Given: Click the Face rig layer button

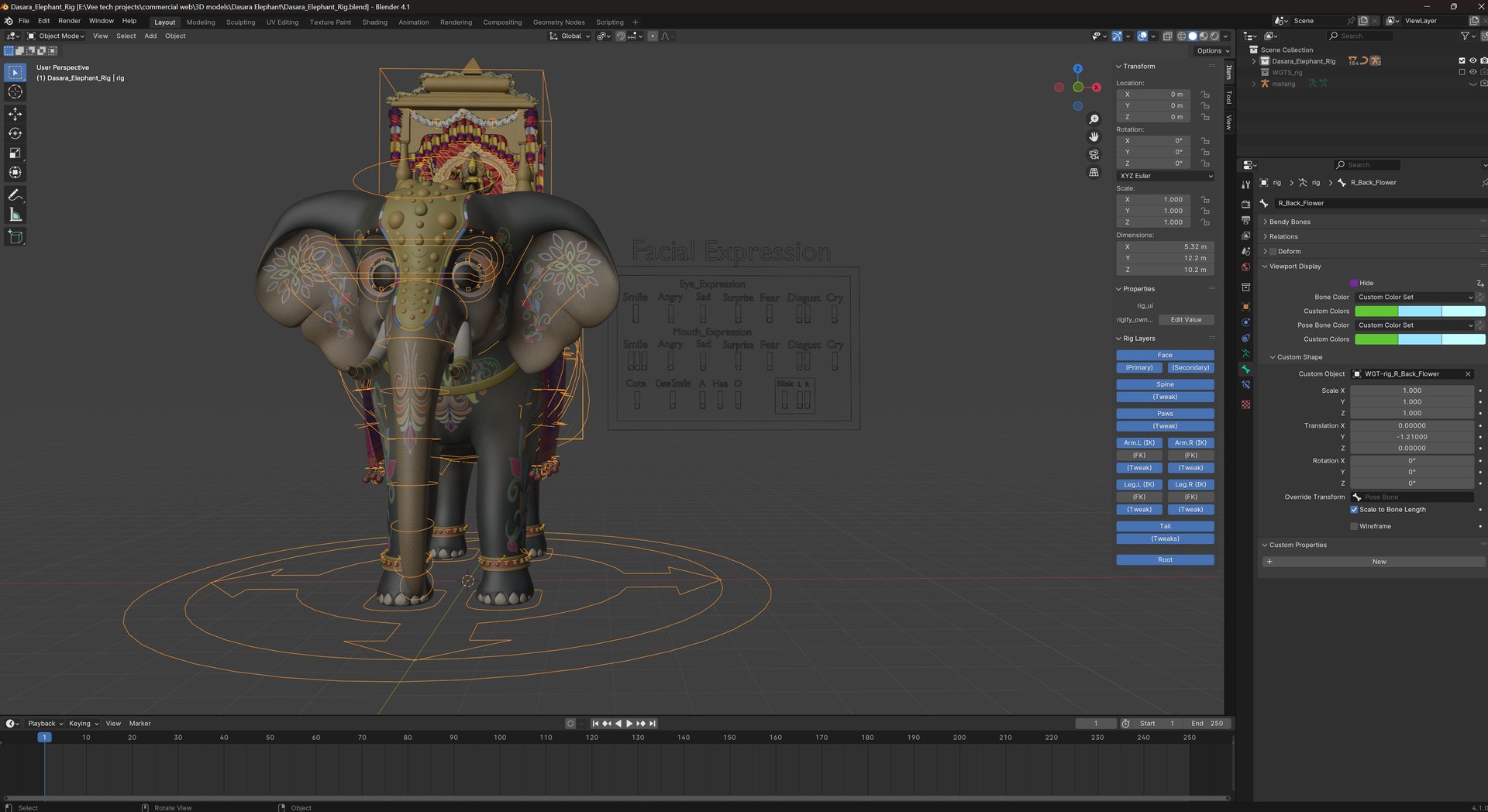Looking at the screenshot, I should coord(1165,356).
